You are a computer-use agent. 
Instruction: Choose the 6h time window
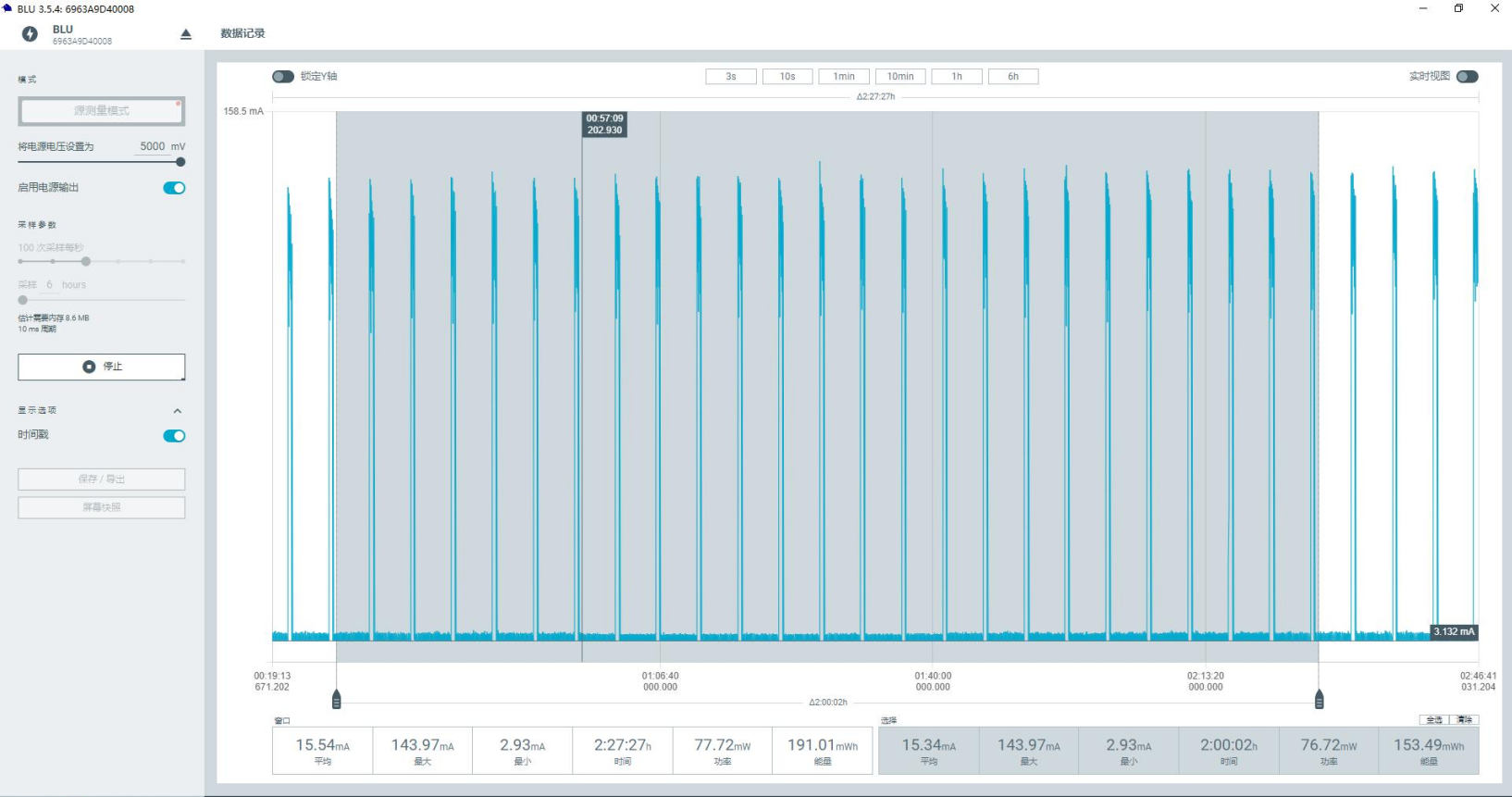click(x=1012, y=77)
